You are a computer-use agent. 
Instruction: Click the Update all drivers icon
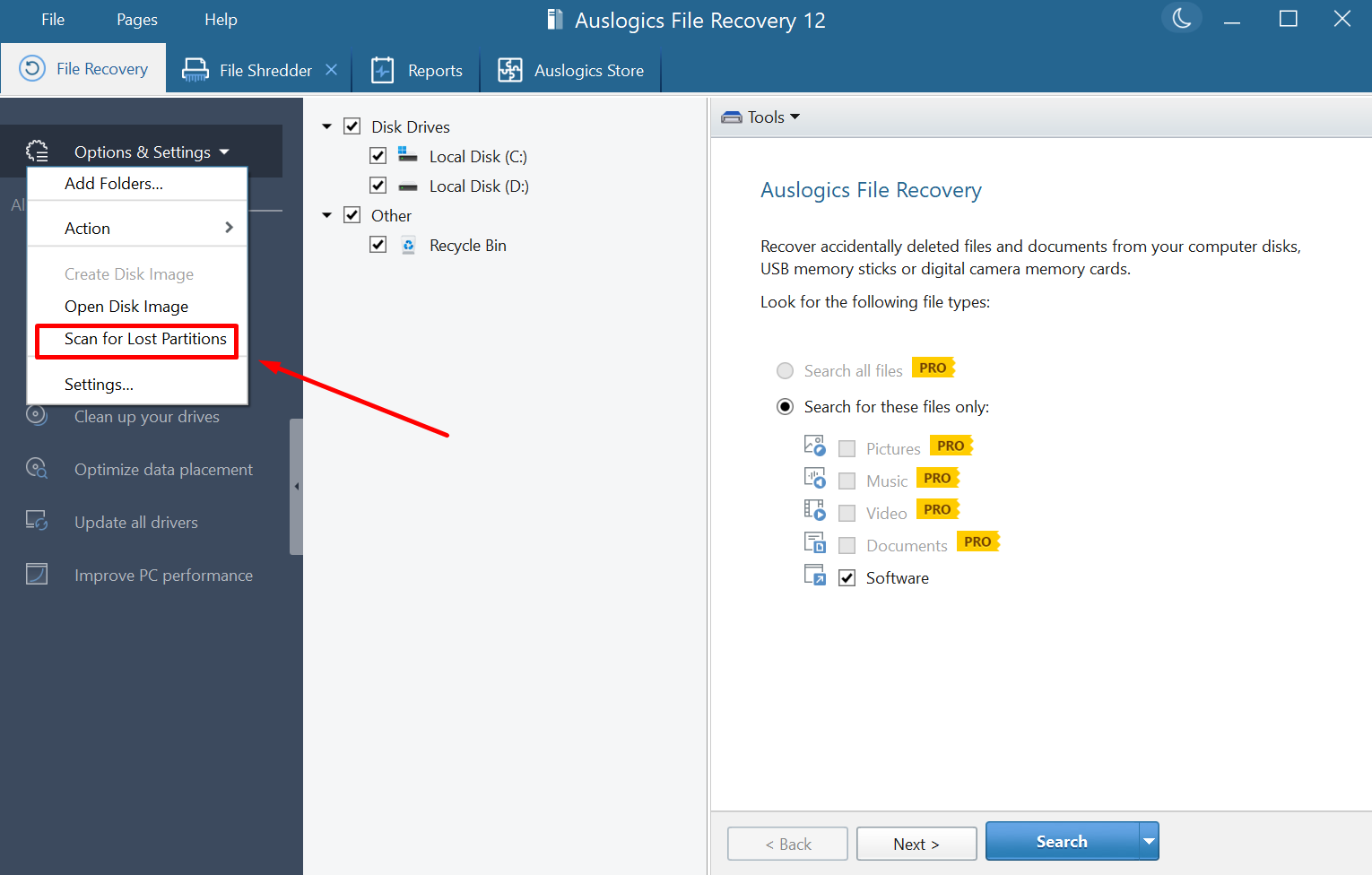click(x=37, y=520)
